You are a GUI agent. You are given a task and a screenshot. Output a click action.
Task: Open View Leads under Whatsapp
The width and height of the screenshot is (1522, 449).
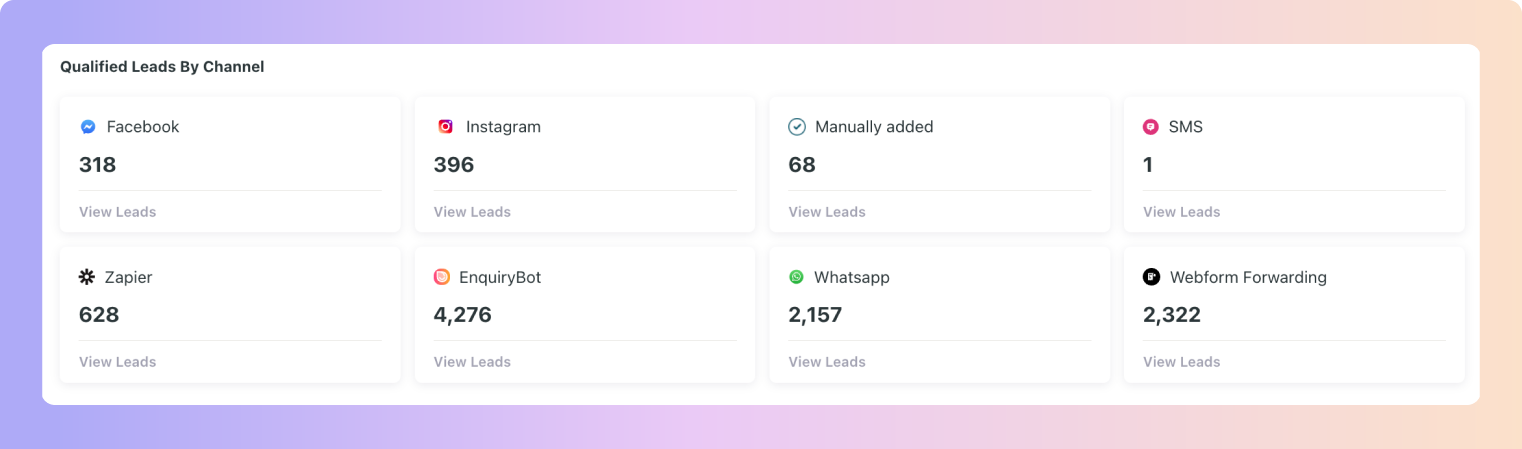coord(827,362)
